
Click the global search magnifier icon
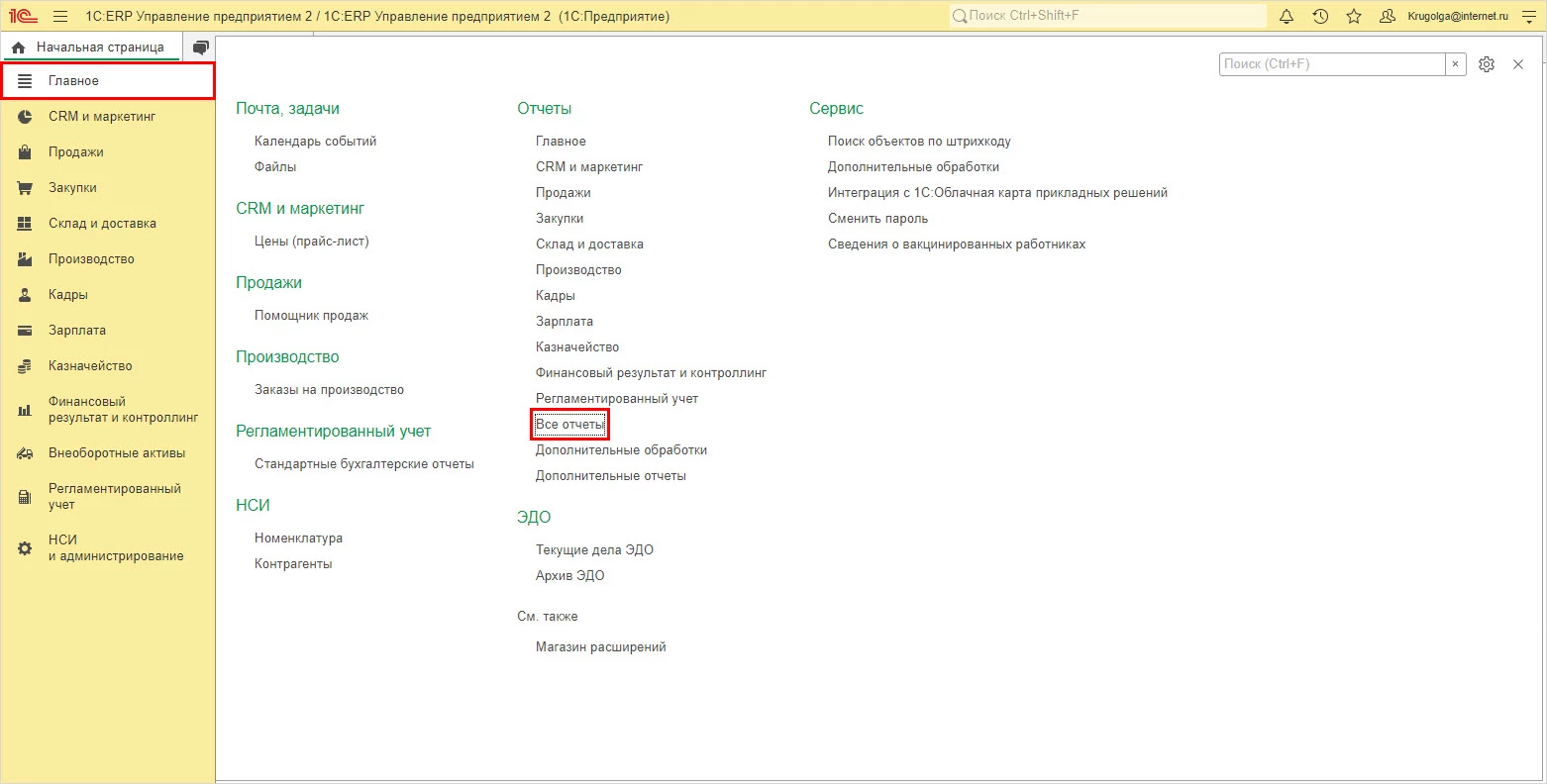959,16
